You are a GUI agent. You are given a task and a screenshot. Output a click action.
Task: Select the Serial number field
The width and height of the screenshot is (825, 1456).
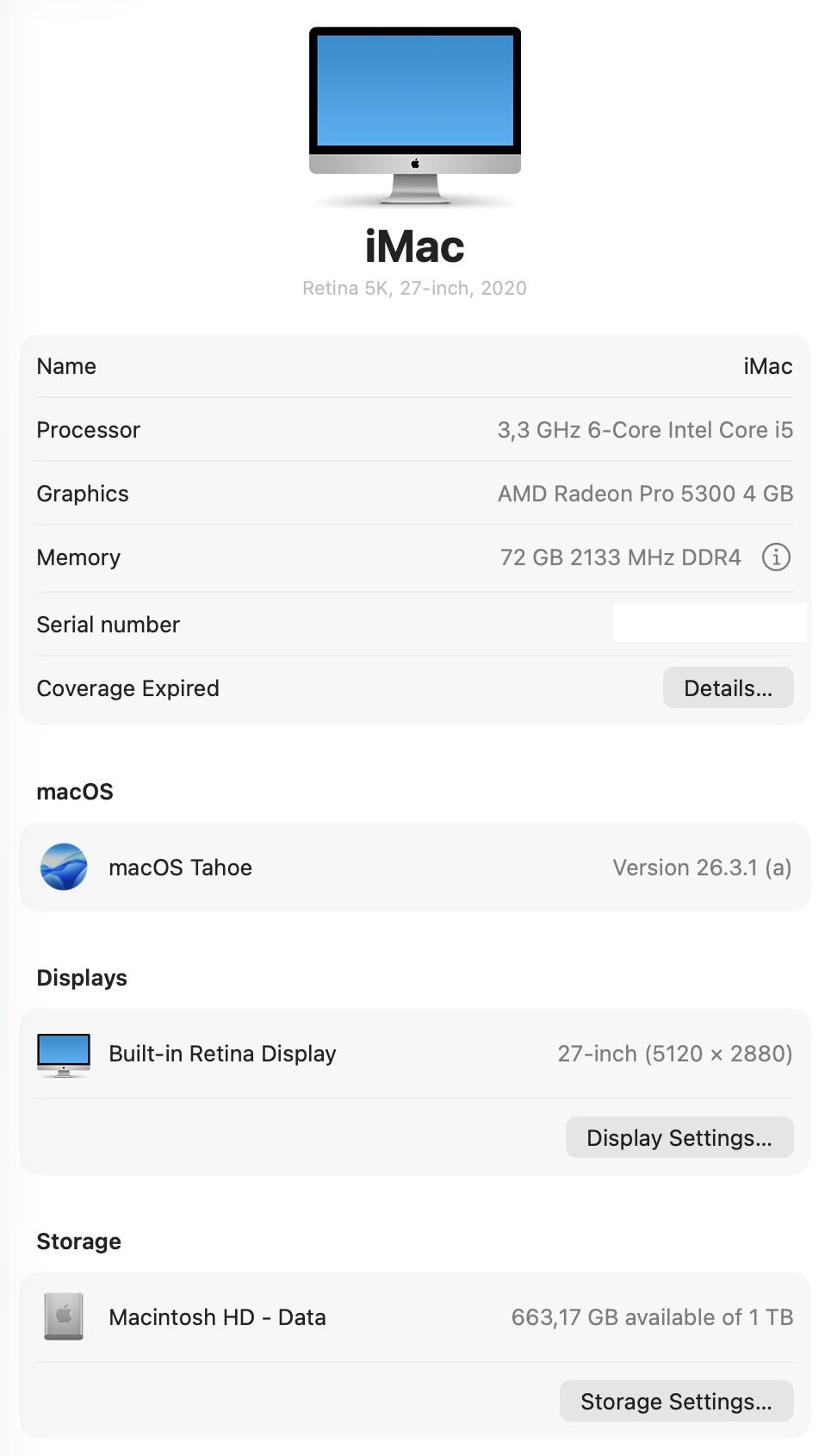click(709, 624)
